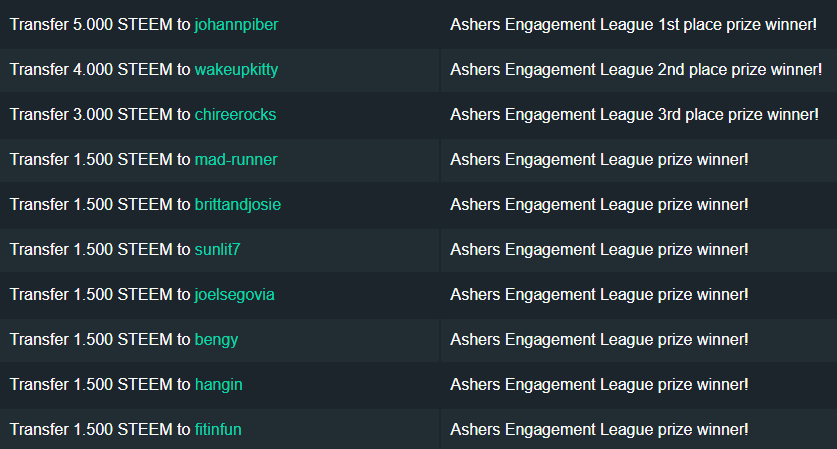Select the 1st place prize winner memo
This screenshot has width=837, height=449.
(x=633, y=25)
